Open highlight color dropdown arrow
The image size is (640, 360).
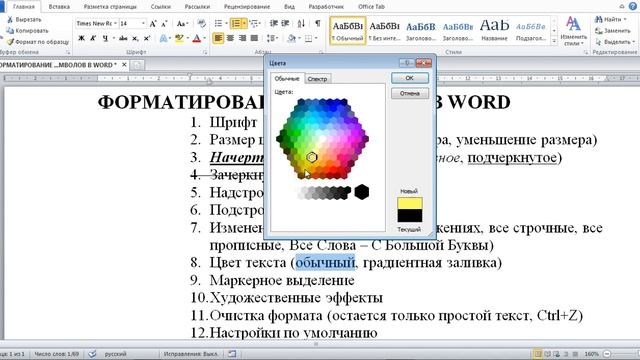pos(187,38)
